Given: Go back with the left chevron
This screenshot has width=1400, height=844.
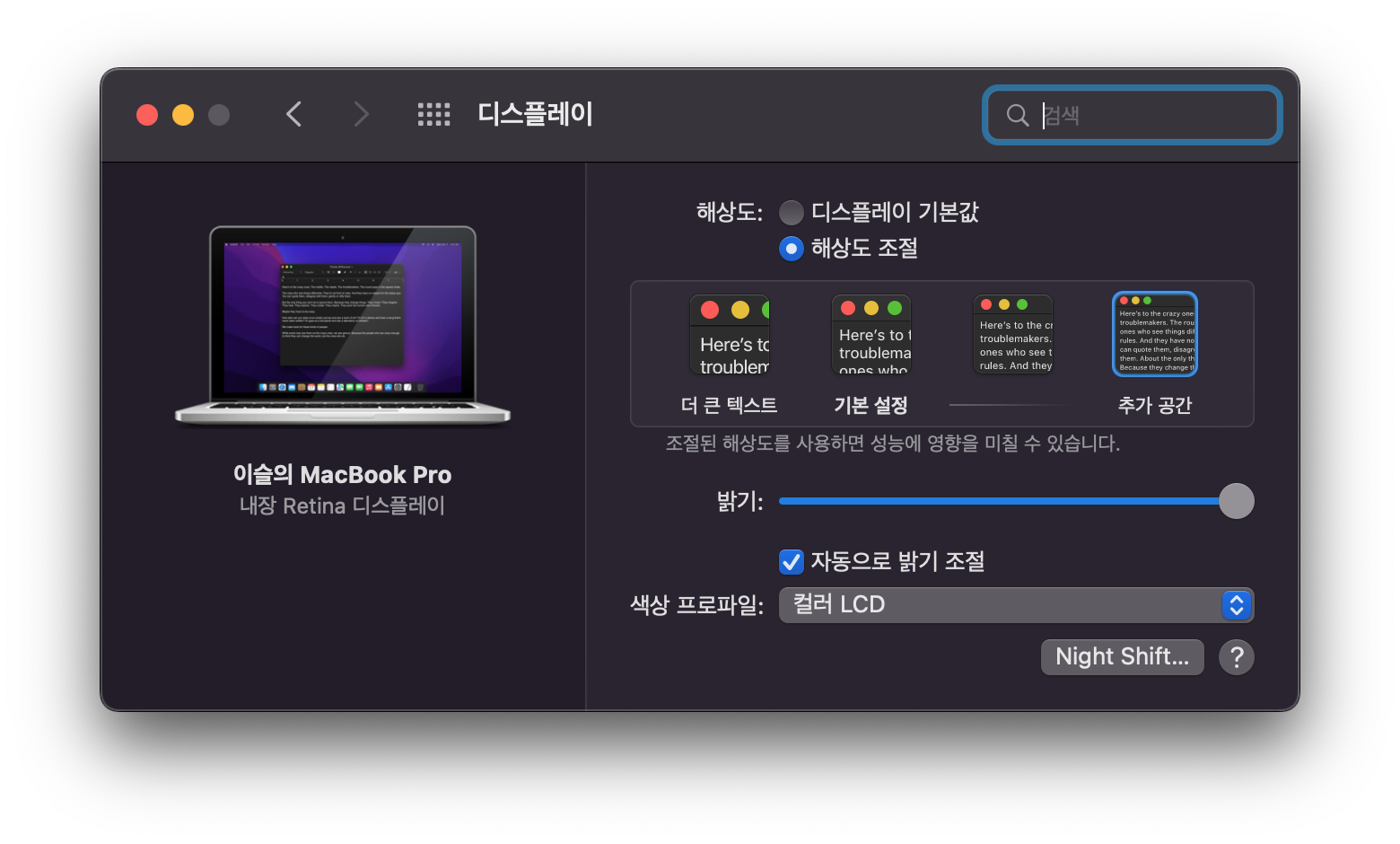Looking at the screenshot, I should click(x=293, y=114).
